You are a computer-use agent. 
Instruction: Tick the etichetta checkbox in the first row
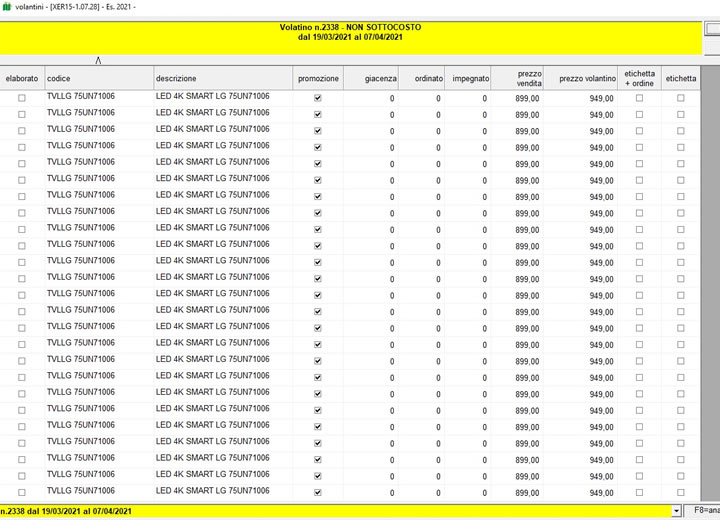pyautogui.click(x=681, y=98)
